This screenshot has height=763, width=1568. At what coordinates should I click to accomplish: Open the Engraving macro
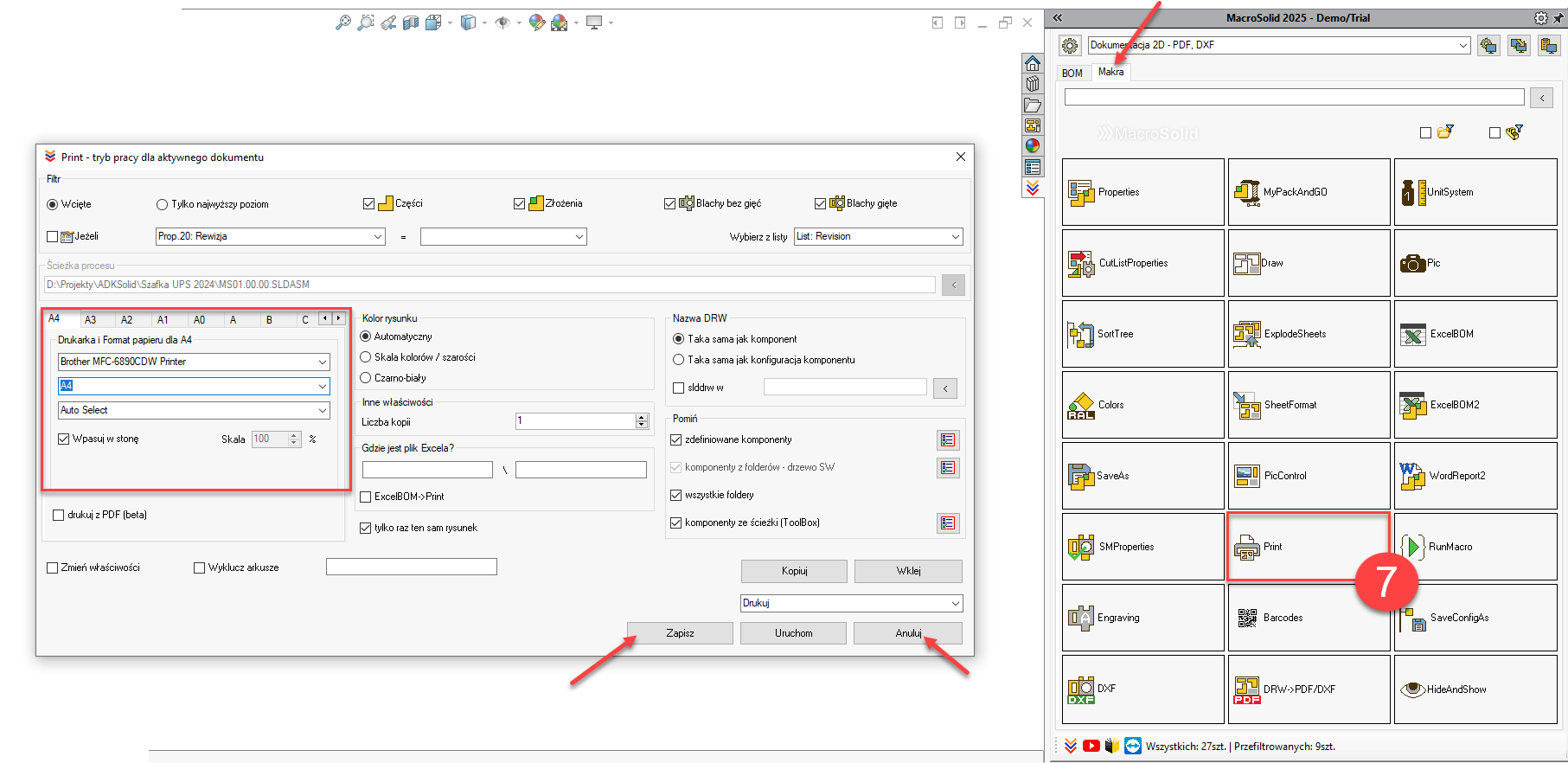tap(1142, 618)
